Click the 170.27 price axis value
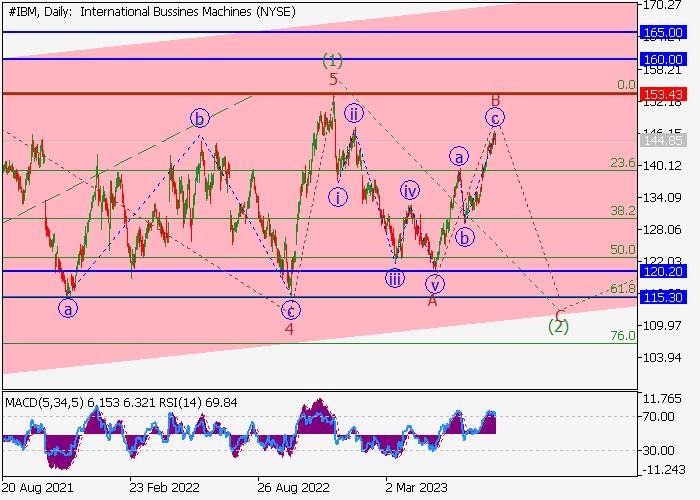The height and width of the screenshot is (500, 700). click(x=662, y=5)
